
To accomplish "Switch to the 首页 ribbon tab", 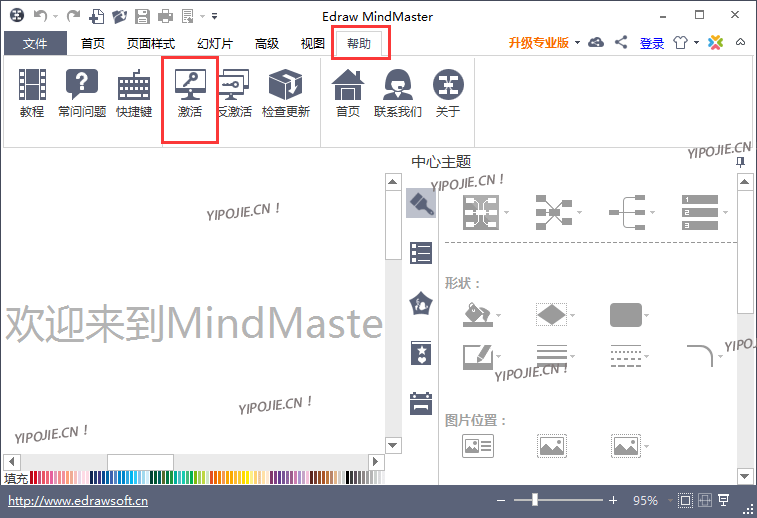I will pyautogui.click(x=93, y=43).
